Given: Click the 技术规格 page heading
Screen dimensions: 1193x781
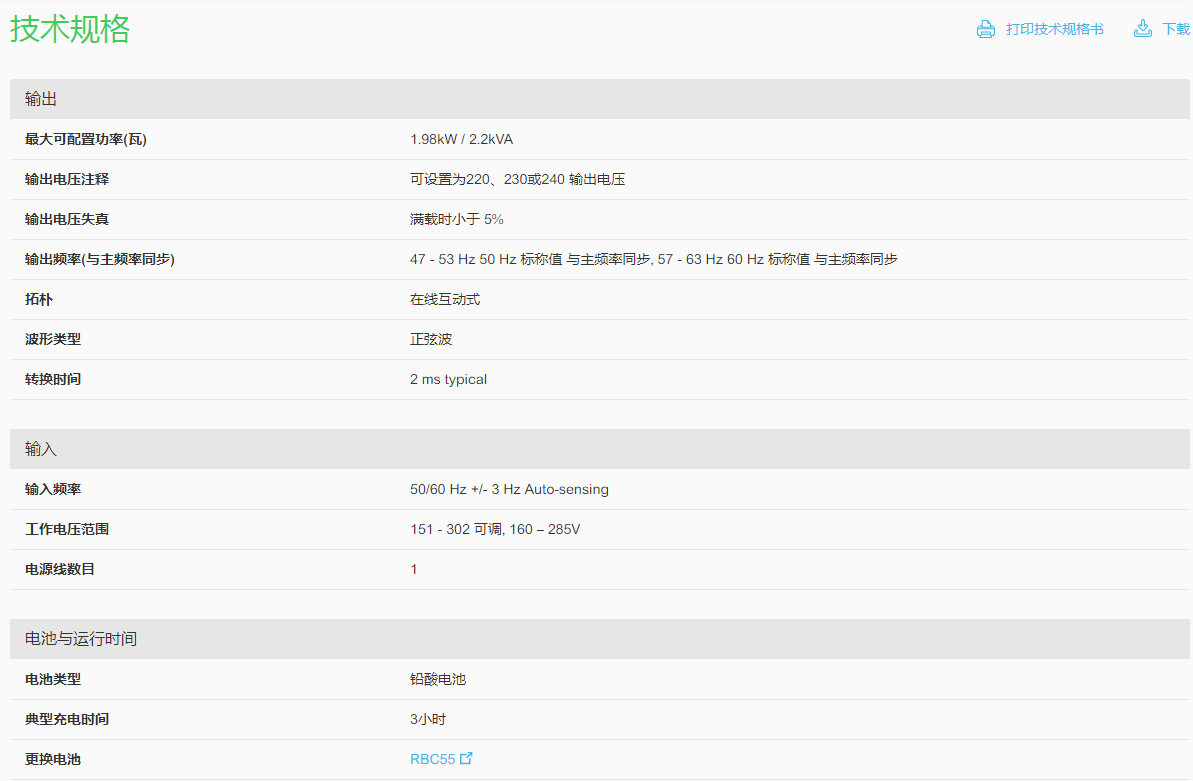Looking at the screenshot, I should [x=70, y=29].
